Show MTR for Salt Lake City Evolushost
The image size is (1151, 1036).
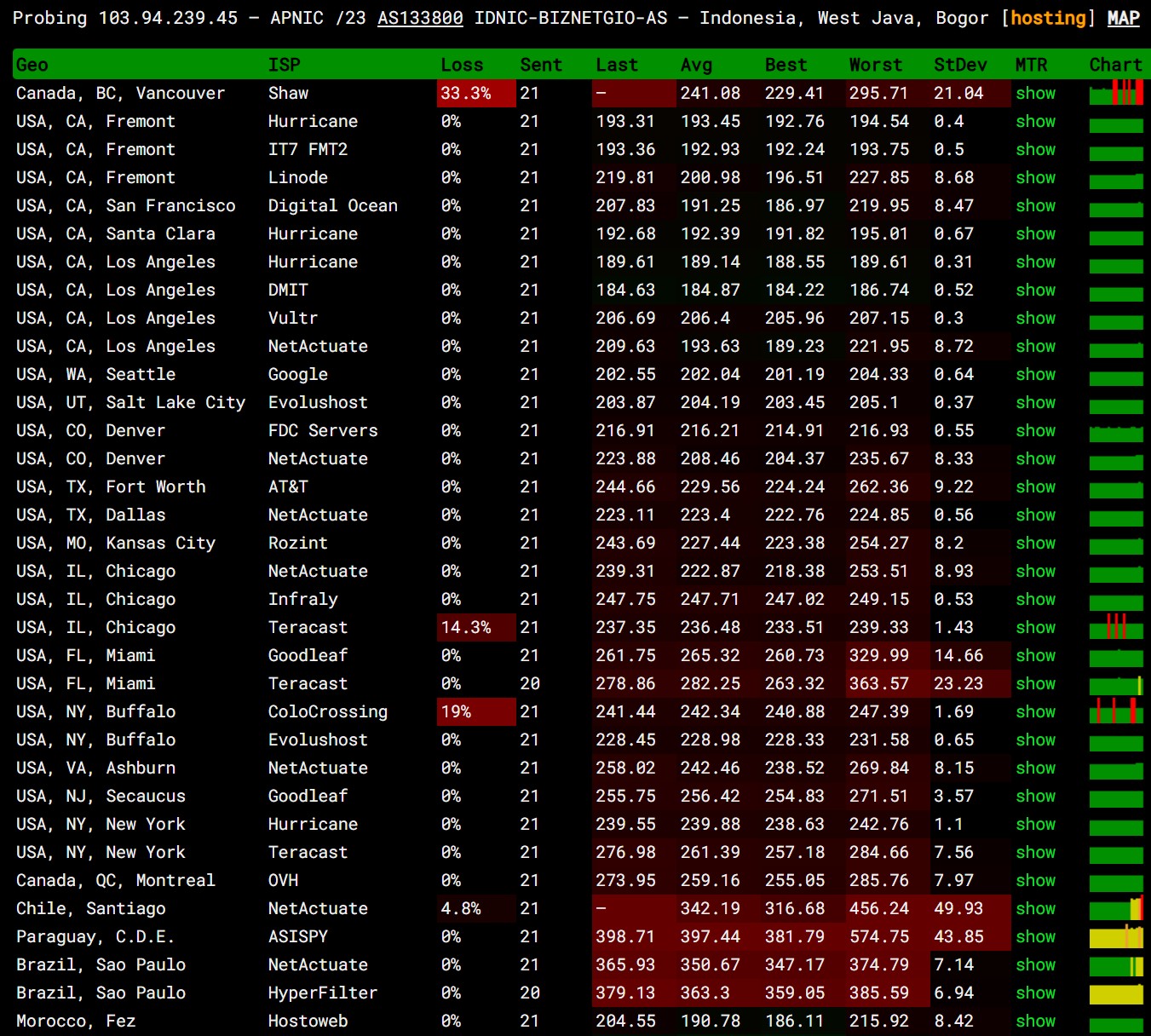point(1035,402)
